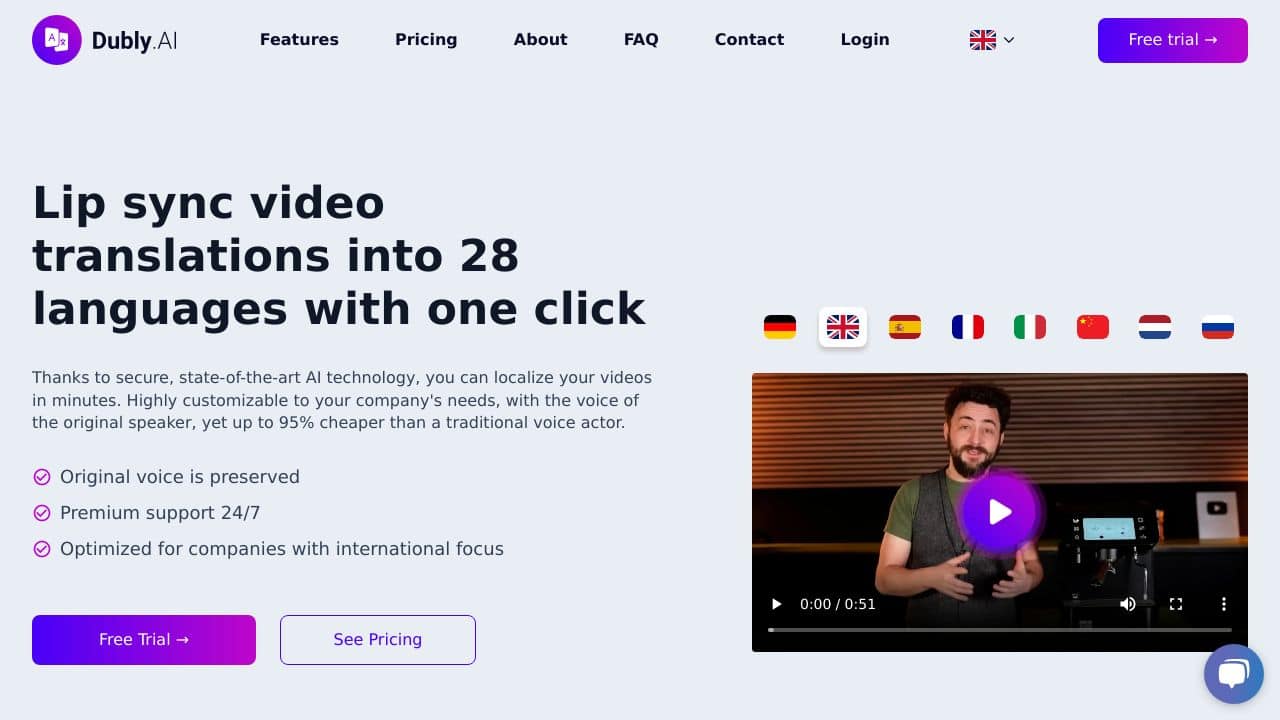Select the active UK flag above video
1280x720 pixels.
[x=843, y=327]
